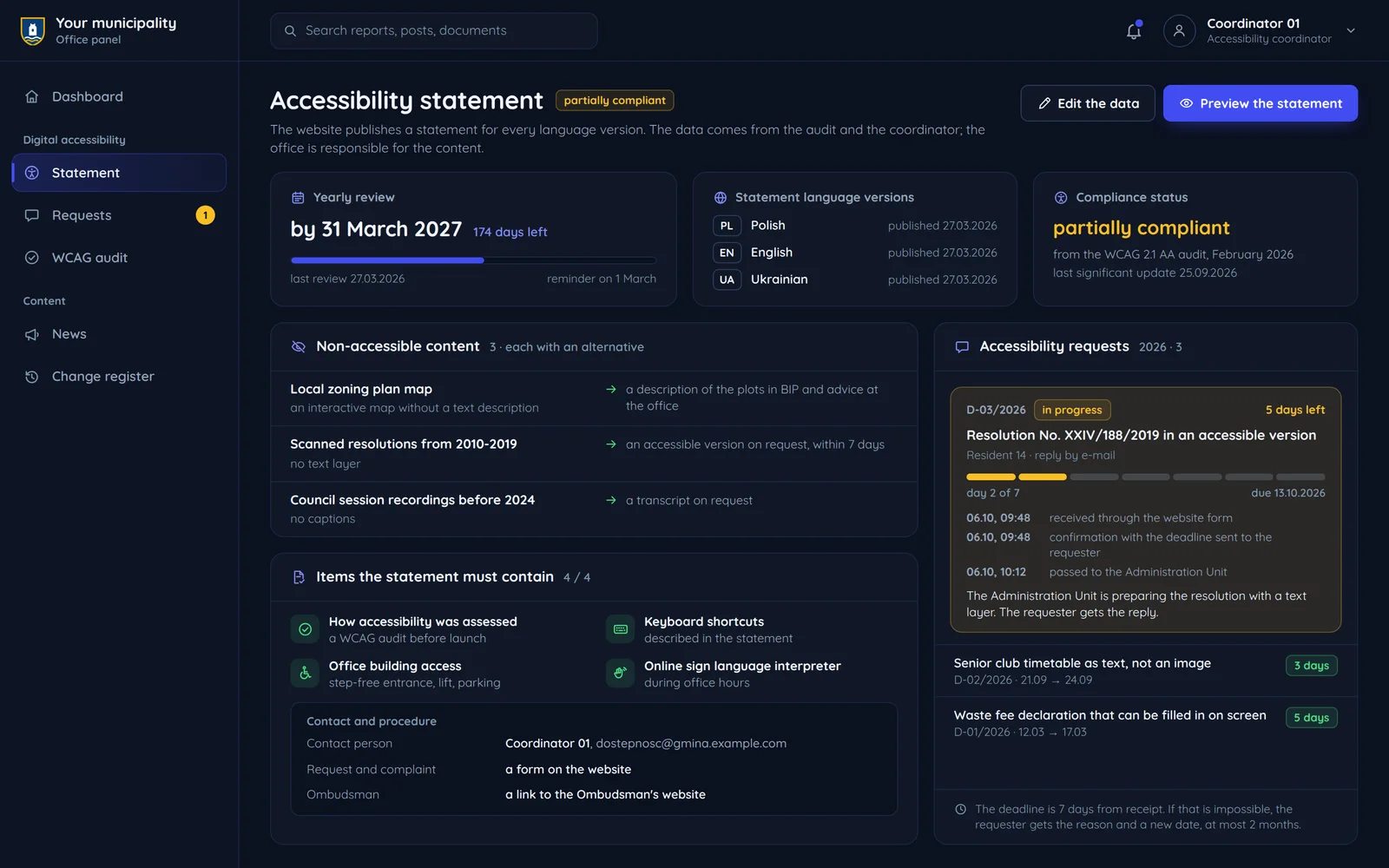Click the link to the Ombudsman's website
1389x868 pixels.
click(605, 795)
